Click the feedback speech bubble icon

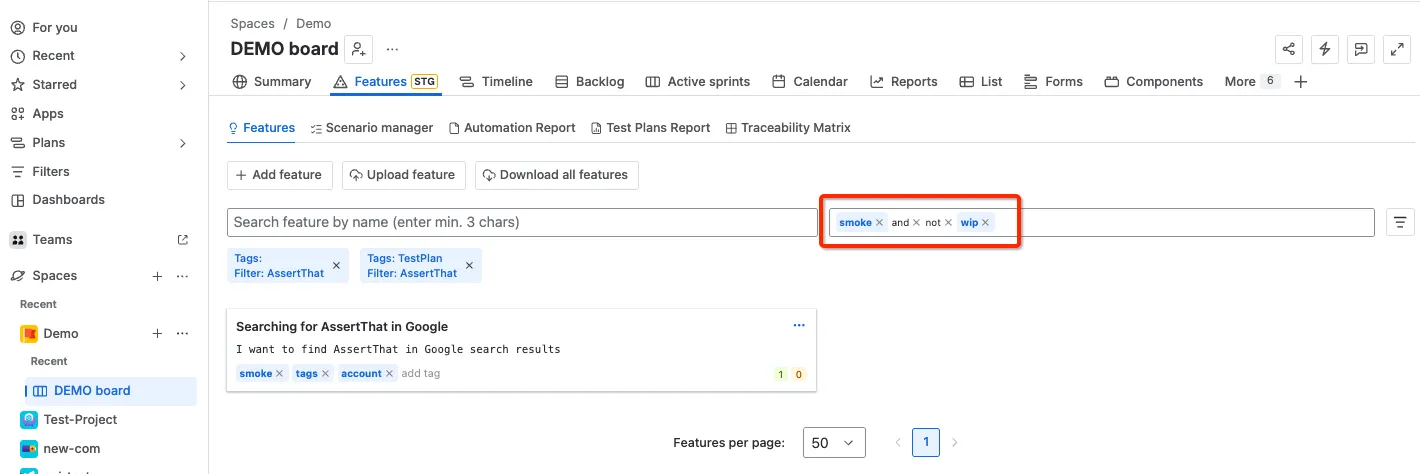(x=1361, y=49)
